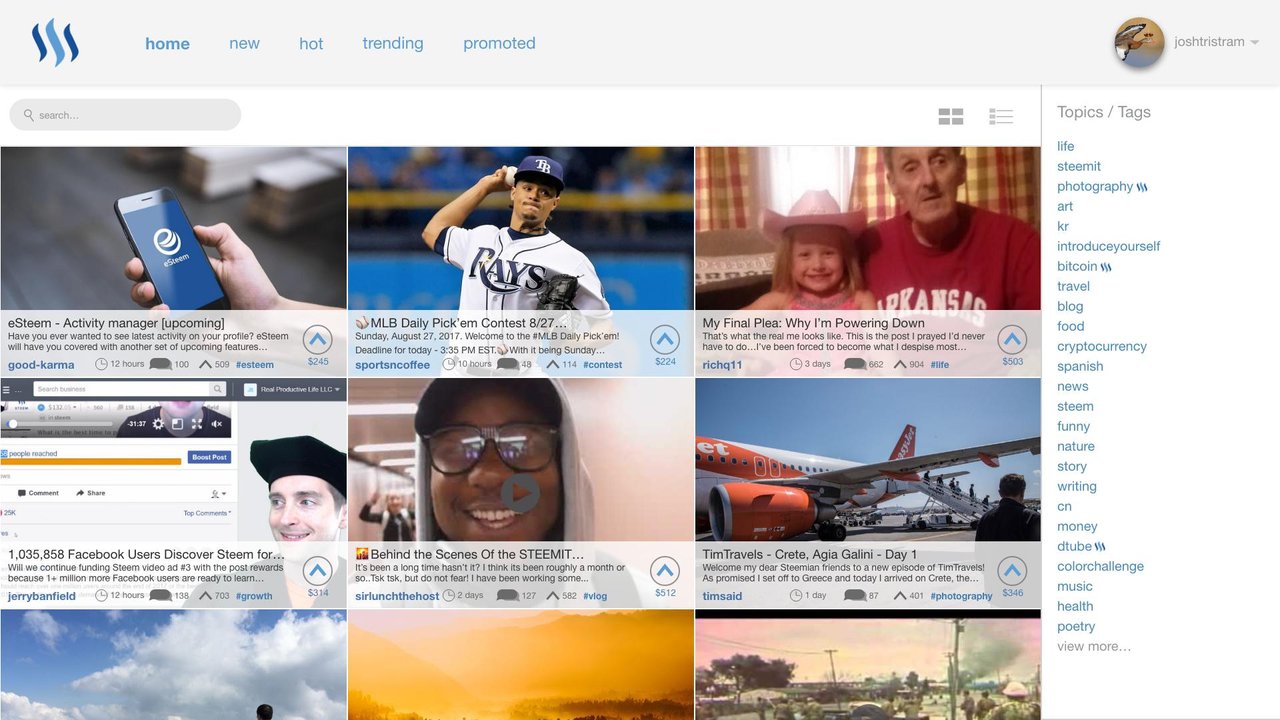Viewport: 1280px width, 720px height.
Task: Click the clock icon on timsaid post
Action: pos(796,596)
